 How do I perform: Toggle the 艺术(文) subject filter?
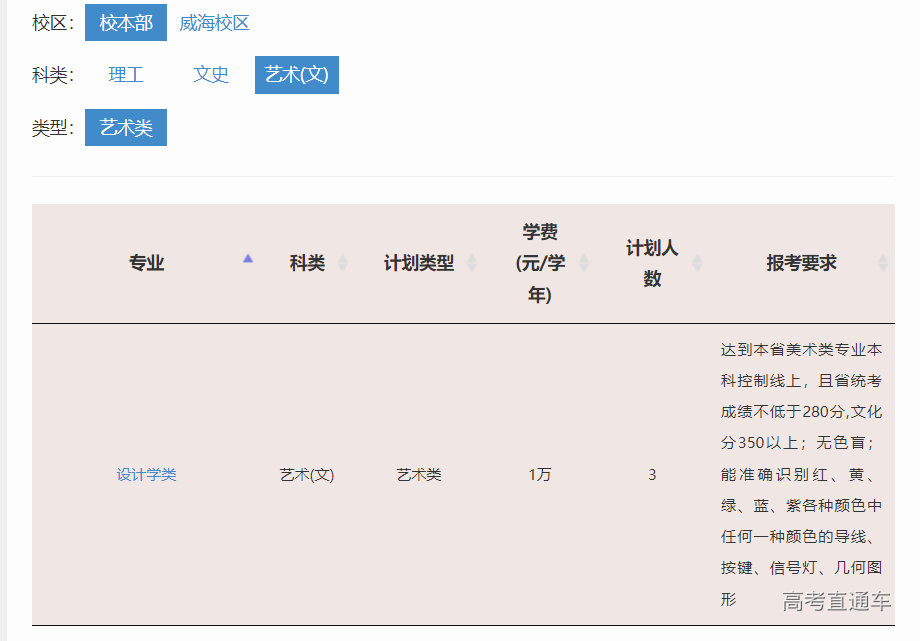296,74
